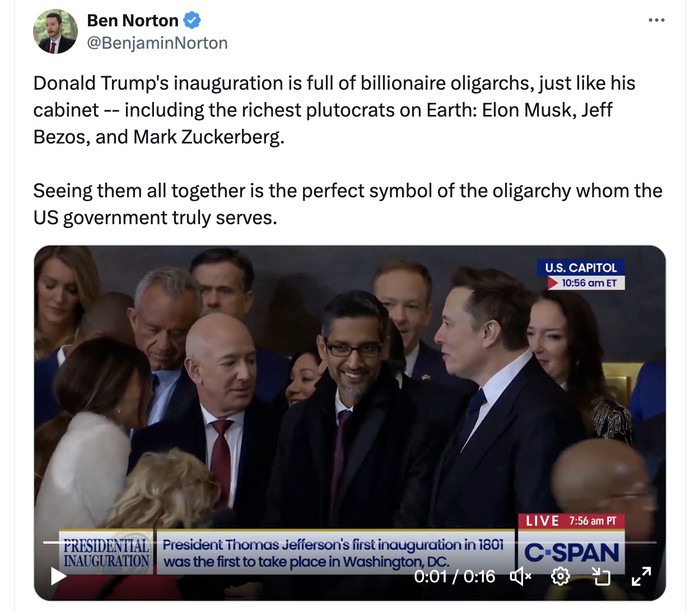Open the three-dot more options menu
The width and height of the screenshot is (700, 612).
point(656,20)
